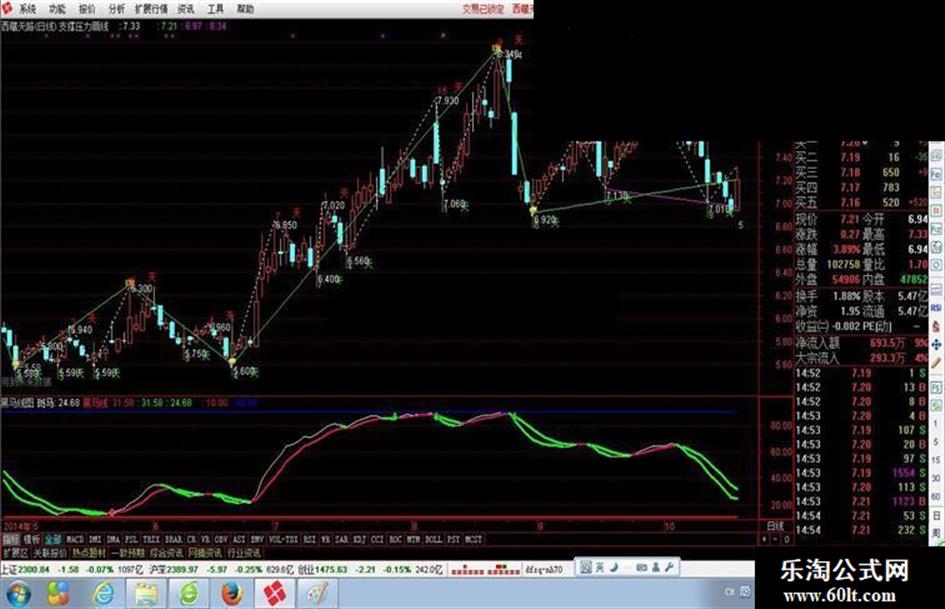Screen dimensions: 945x609
Task: Select the CCI indicator tab
Action: (x=377, y=540)
